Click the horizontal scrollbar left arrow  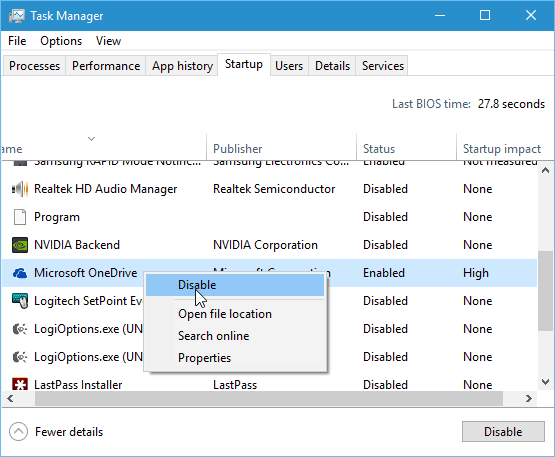point(10,399)
